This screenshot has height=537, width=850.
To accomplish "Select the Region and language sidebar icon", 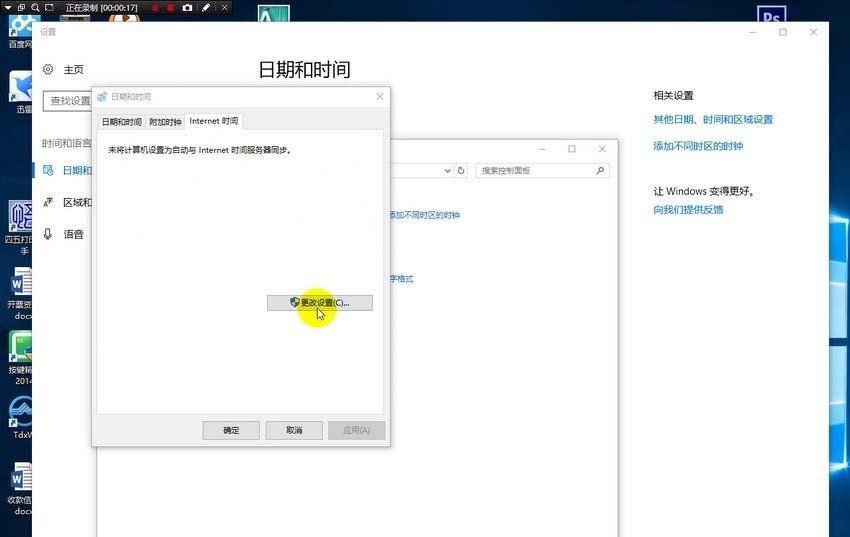I will 48,202.
